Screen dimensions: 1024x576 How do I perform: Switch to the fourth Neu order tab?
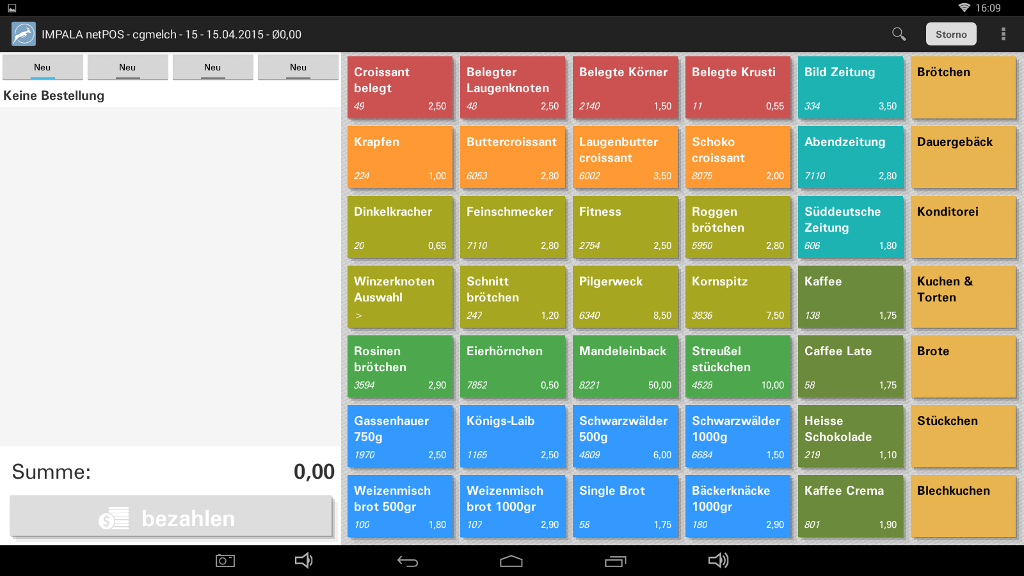pyautogui.click(x=297, y=66)
